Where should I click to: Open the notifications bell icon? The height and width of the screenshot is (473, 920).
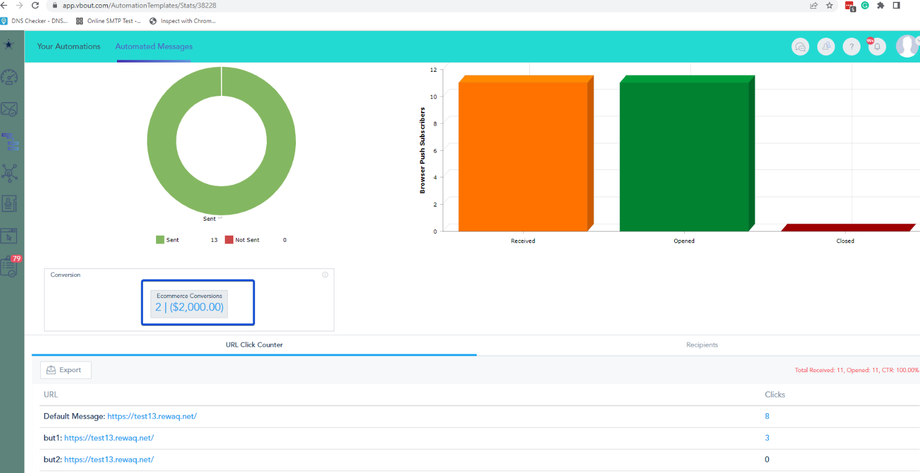click(x=877, y=47)
